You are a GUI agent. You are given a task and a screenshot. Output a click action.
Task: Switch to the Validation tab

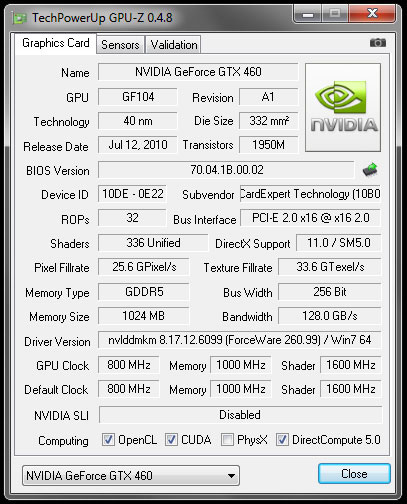(x=174, y=45)
